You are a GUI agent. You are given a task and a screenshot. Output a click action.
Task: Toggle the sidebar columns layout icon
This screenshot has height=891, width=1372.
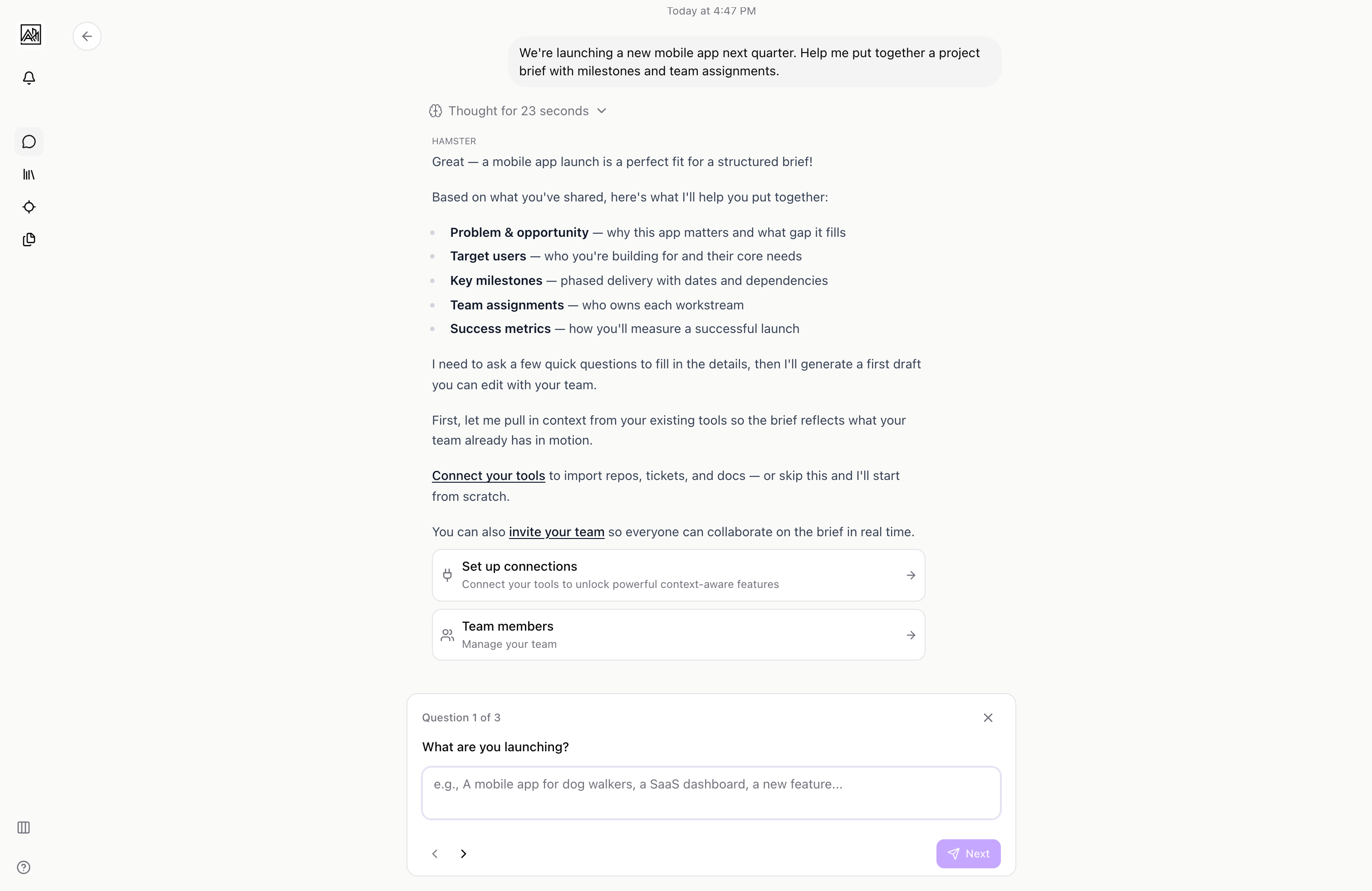[x=23, y=828]
